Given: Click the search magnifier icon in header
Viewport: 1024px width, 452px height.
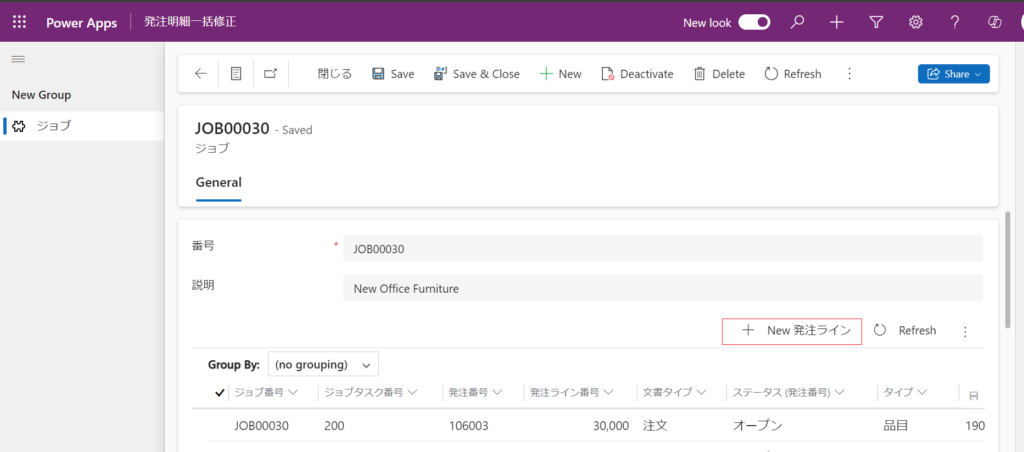Looking at the screenshot, I should 797,22.
